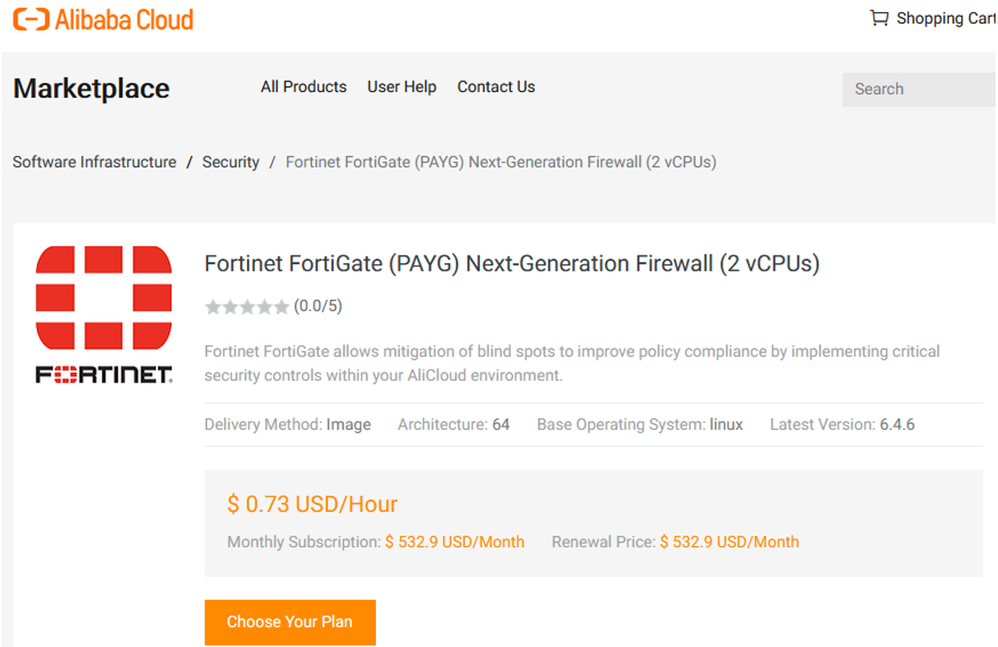
Task: Click the Monthly Subscription $532.9 price
Action: (x=454, y=542)
